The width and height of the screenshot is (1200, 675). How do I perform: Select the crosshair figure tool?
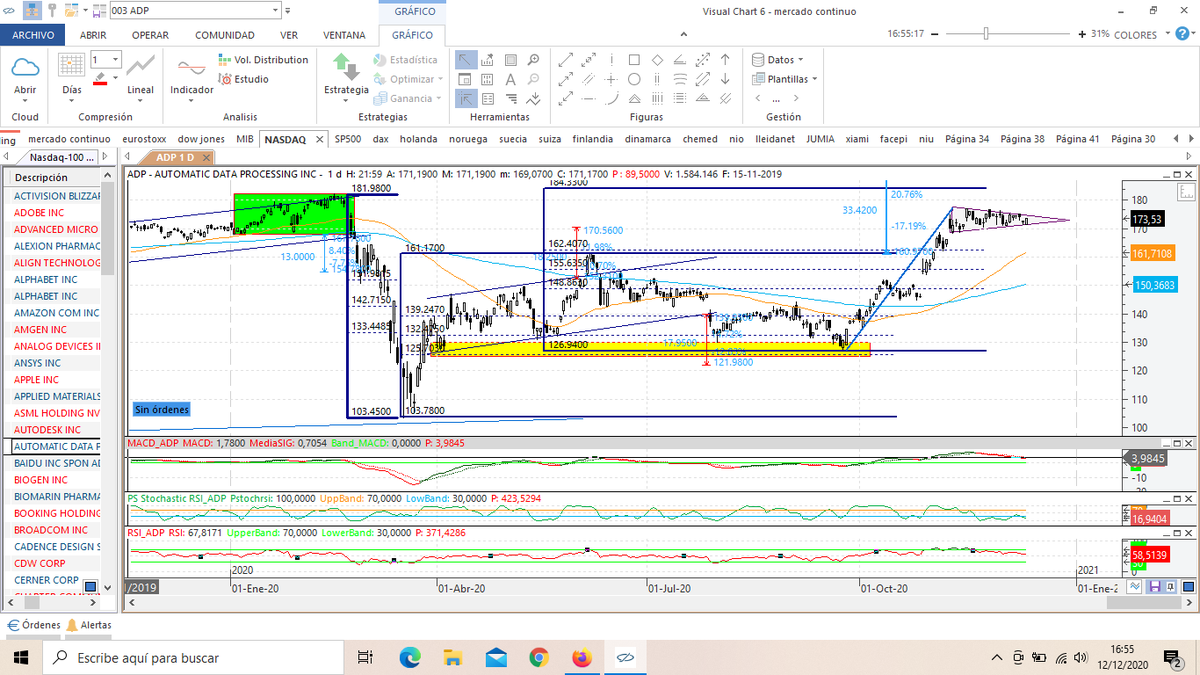(612, 79)
